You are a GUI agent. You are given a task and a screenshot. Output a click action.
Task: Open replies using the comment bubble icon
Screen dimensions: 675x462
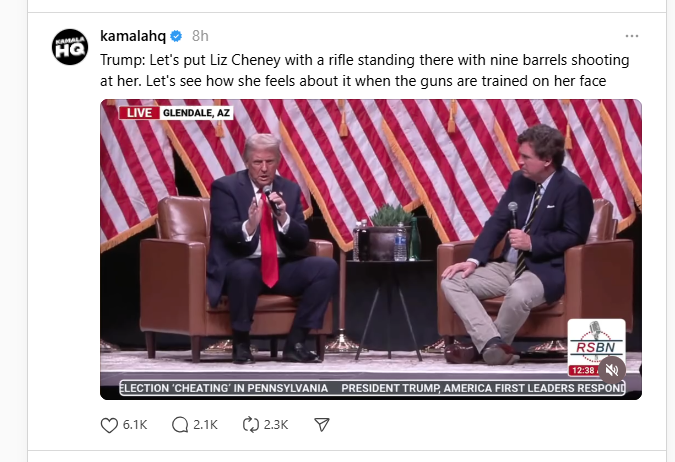tap(181, 425)
